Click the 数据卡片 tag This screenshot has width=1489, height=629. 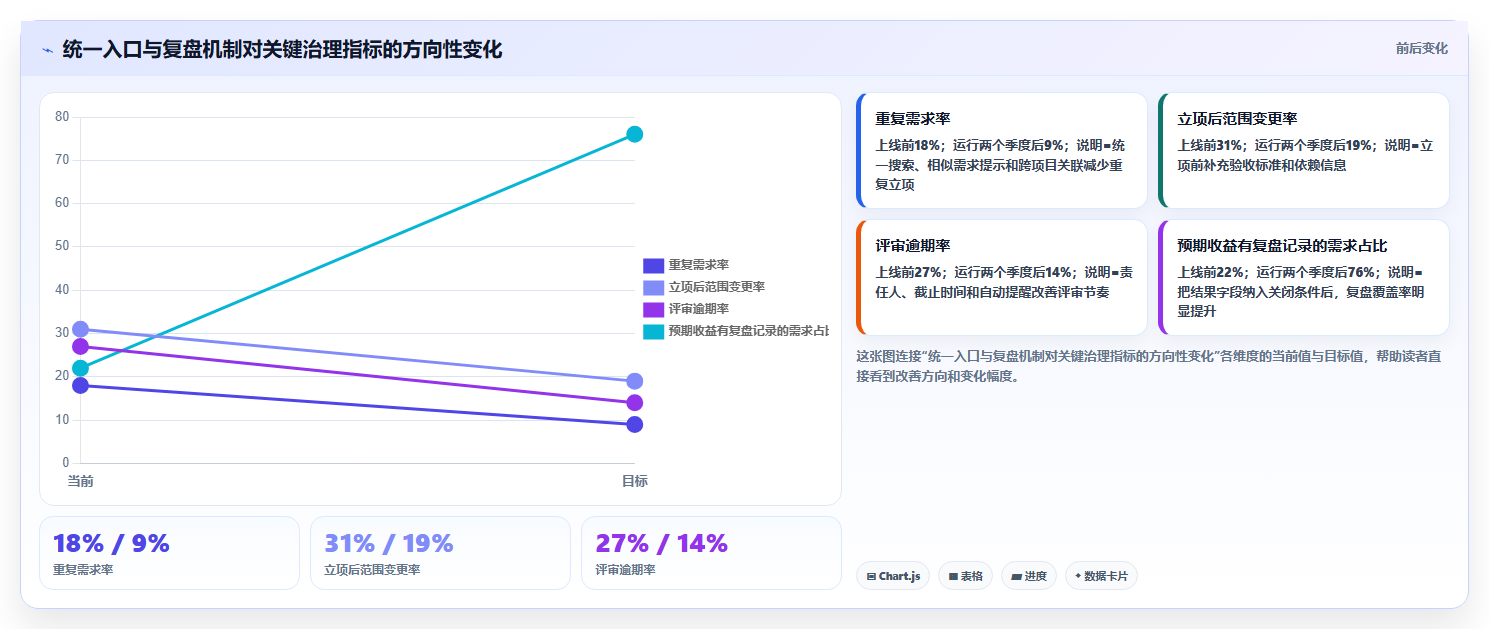1101,576
